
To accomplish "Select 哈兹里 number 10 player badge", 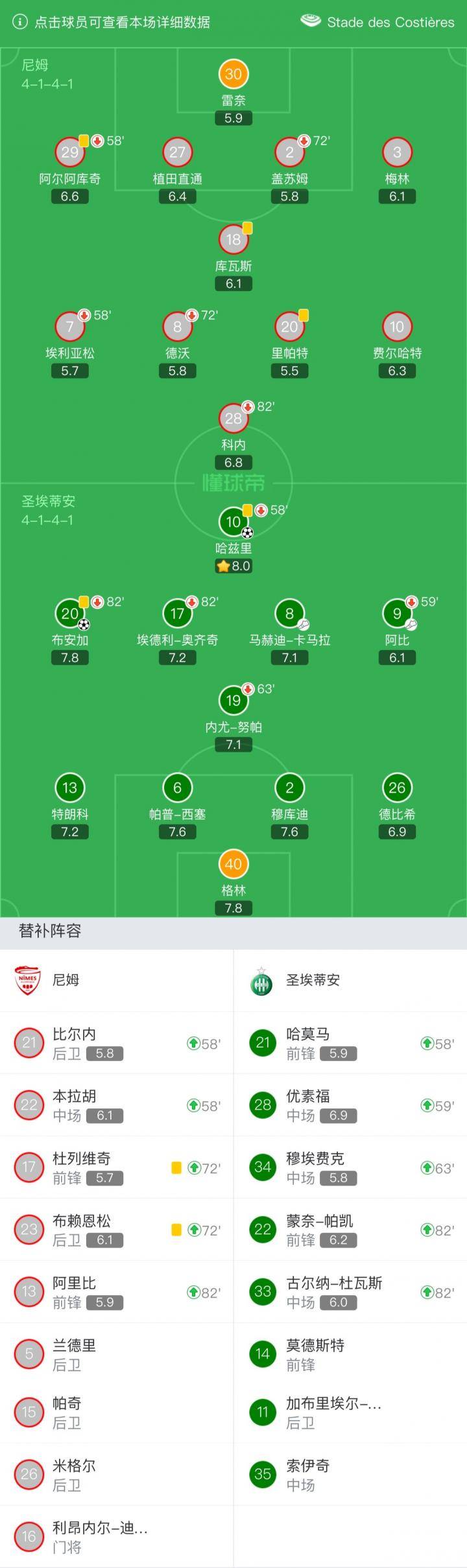I will coord(233,521).
